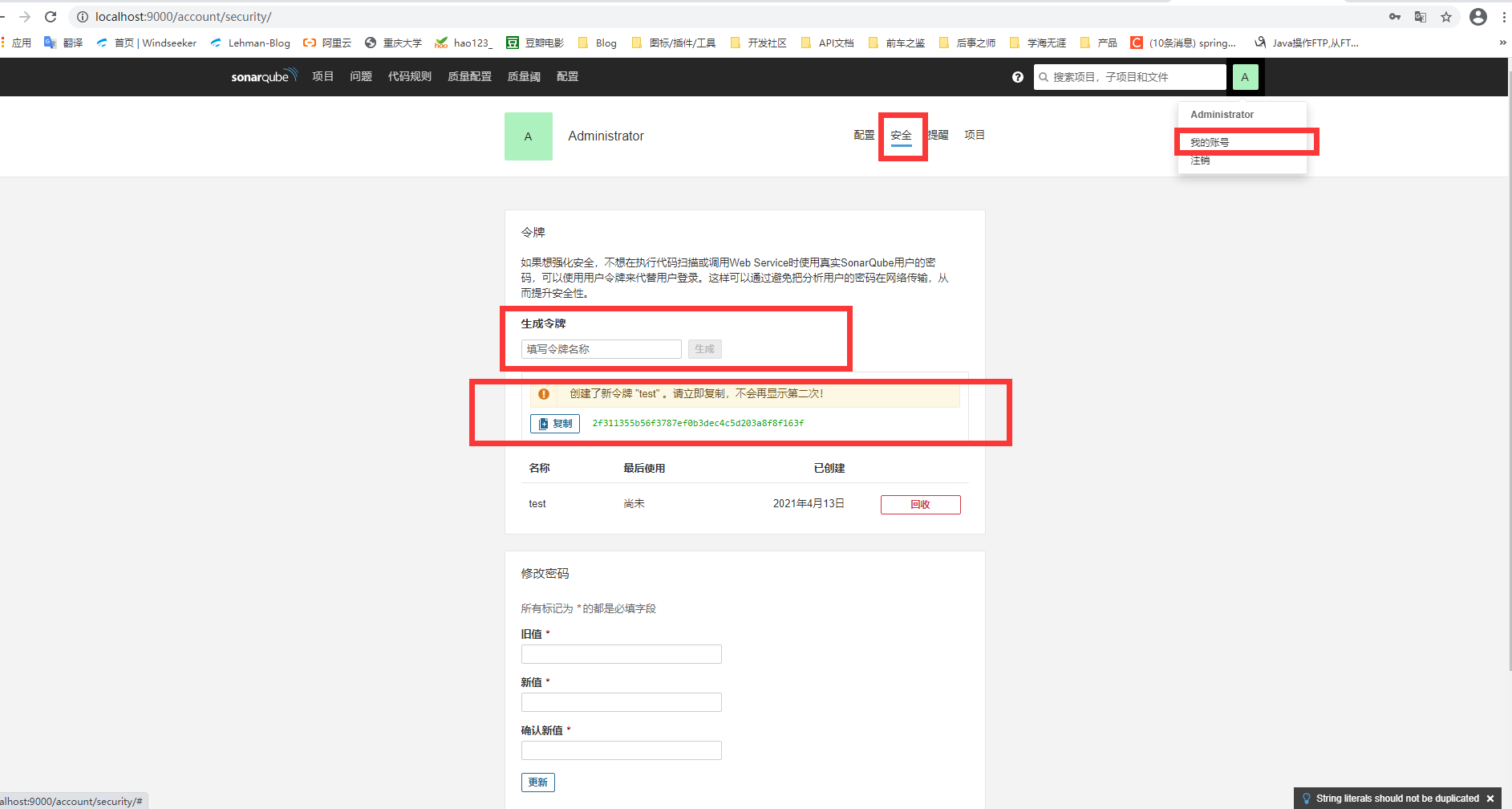Click the site info icon in address bar

coord(82,17)
